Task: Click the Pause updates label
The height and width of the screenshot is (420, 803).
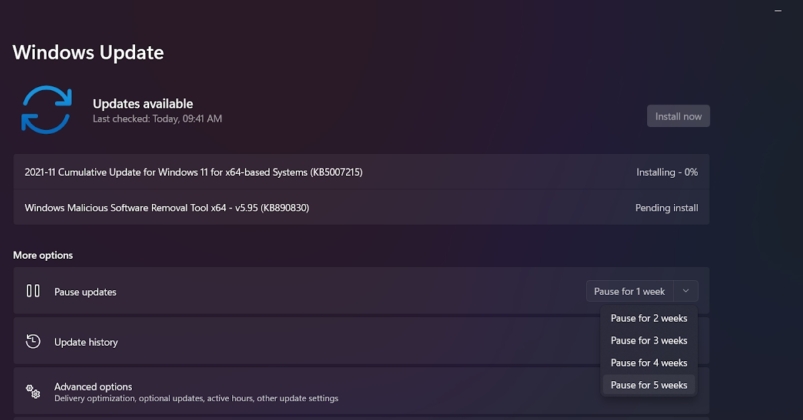Action: (x=85, y=292)
